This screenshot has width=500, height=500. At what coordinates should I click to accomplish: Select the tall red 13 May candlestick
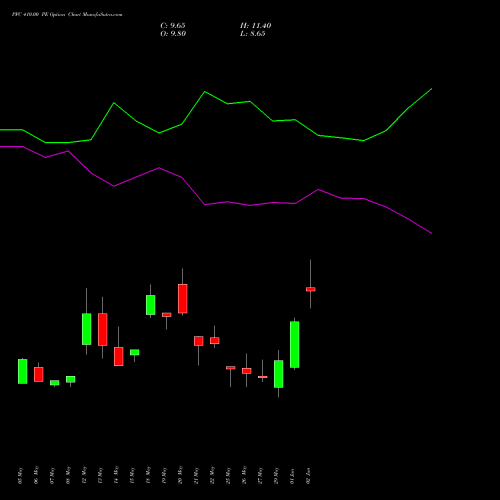coord(103,329)
